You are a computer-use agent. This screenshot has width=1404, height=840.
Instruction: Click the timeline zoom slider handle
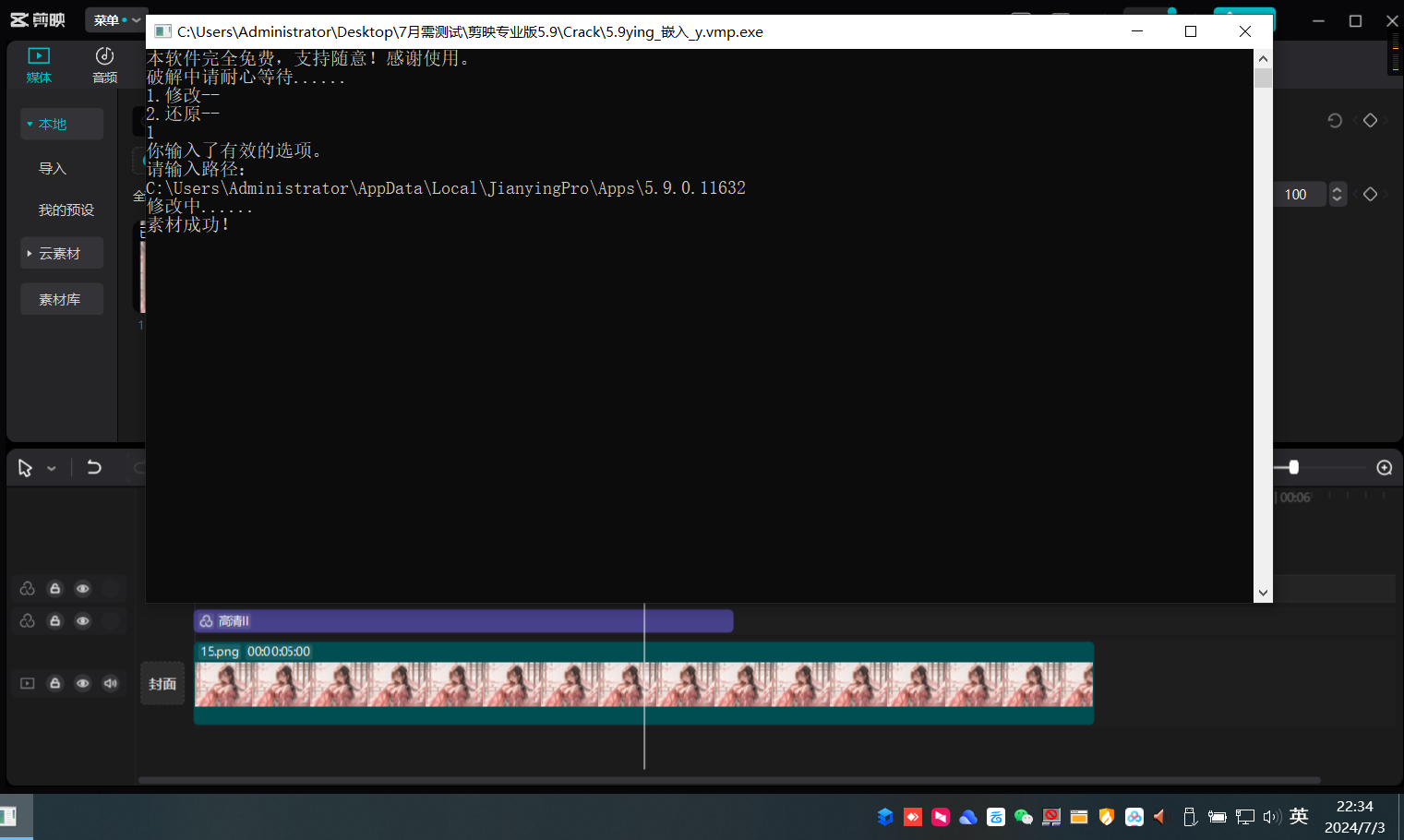[x=1293, y=468]
